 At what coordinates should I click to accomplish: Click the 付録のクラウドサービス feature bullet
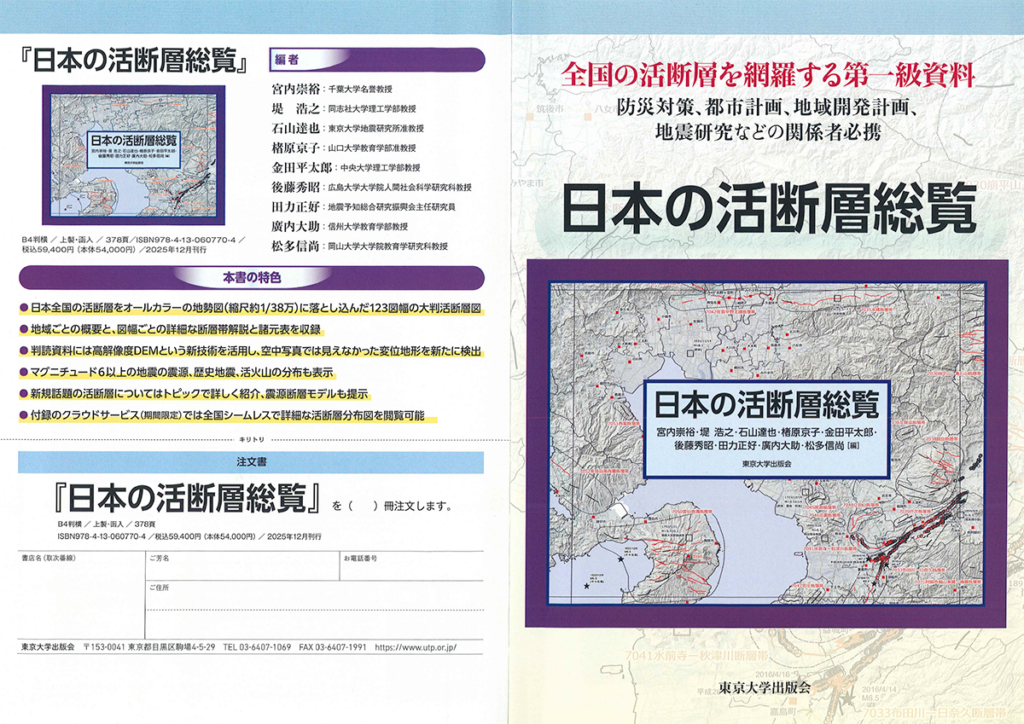(x=230, y=415)
